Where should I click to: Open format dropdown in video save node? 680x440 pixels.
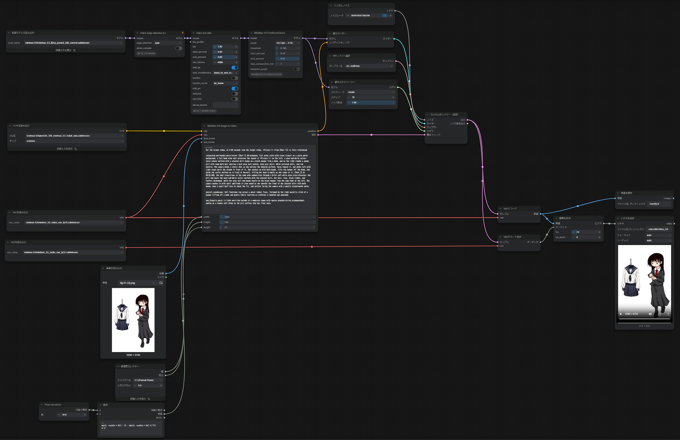coord(658,235)
